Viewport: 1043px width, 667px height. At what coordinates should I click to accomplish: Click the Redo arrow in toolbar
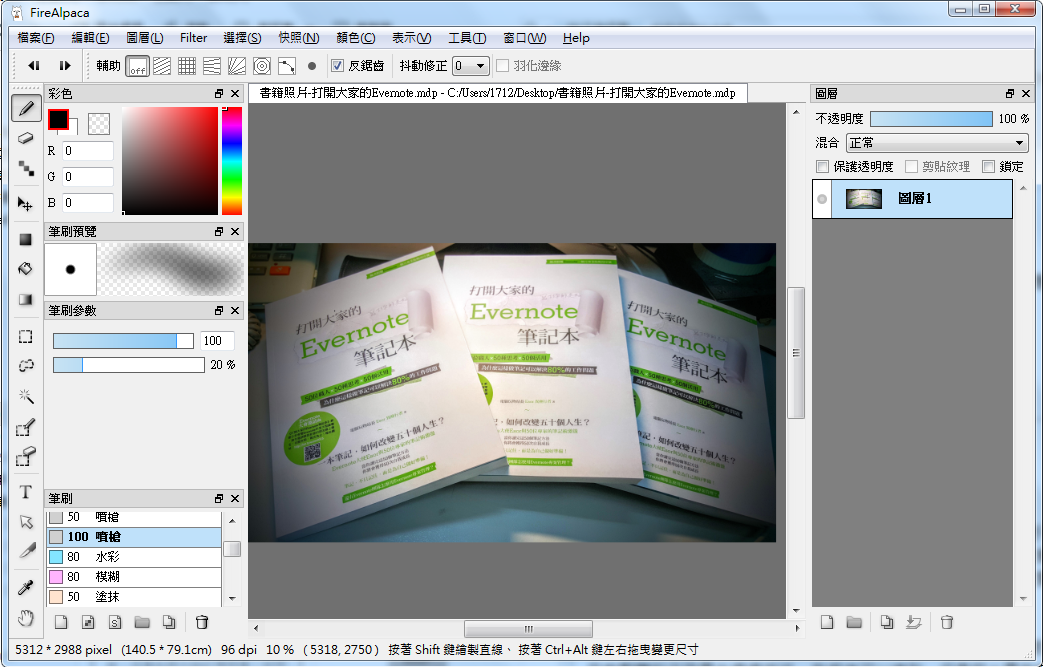(65, 66)
